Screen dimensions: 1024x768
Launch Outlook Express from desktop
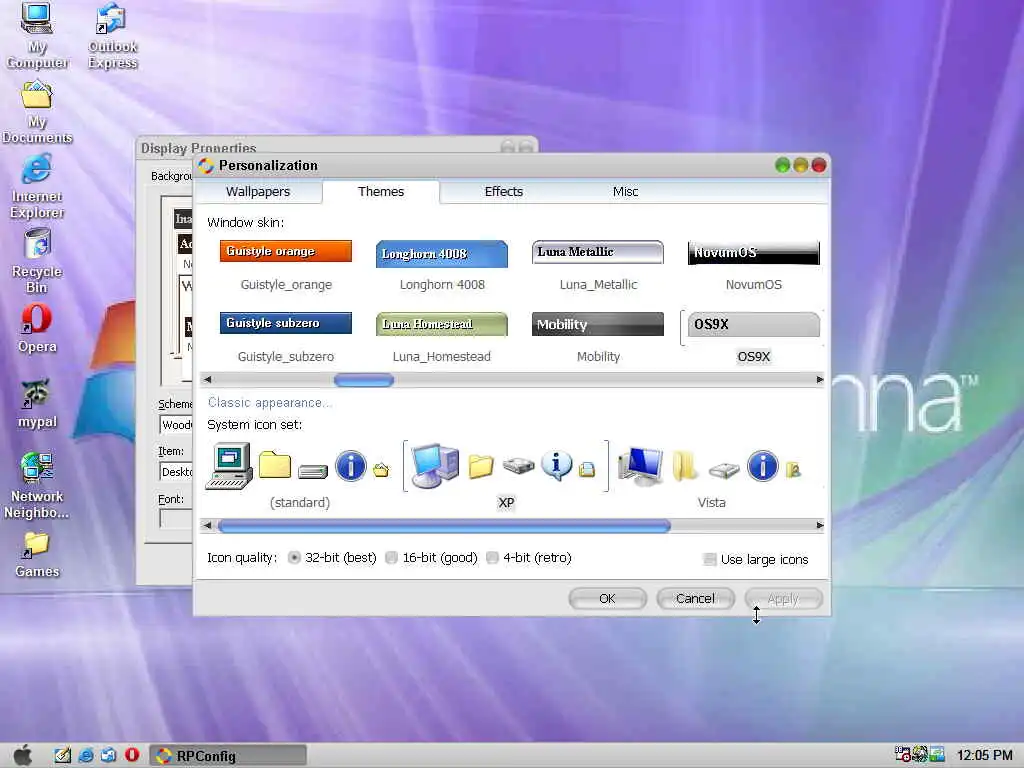click(x=112, y=34)
